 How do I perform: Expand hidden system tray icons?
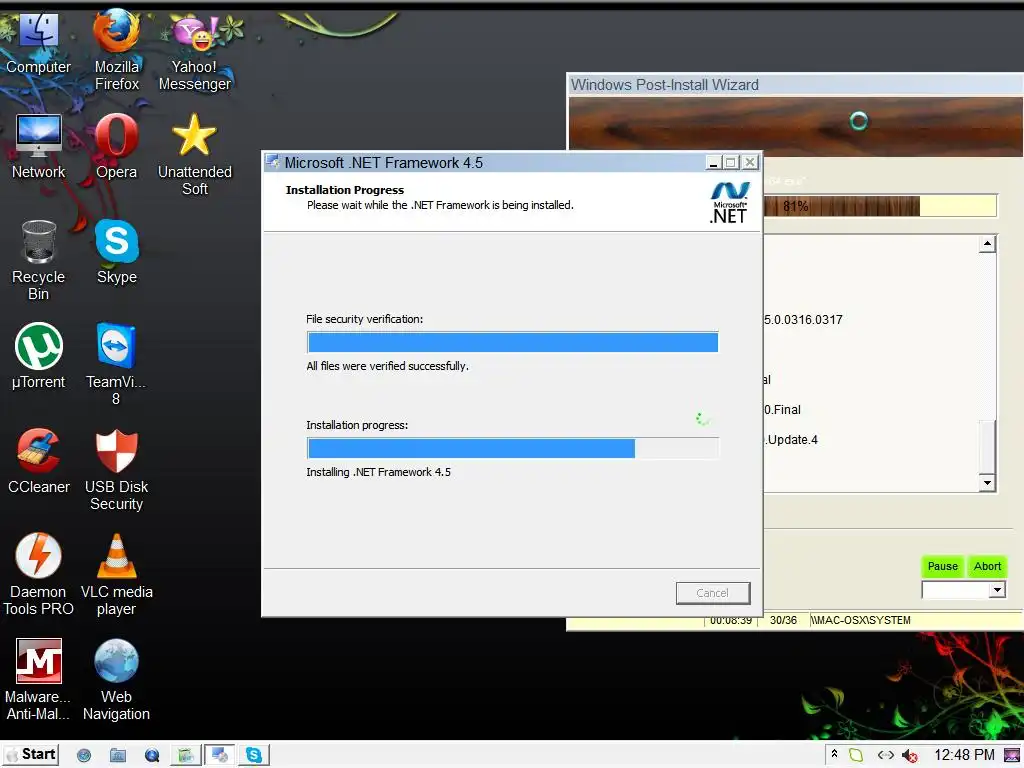point(834,754)
